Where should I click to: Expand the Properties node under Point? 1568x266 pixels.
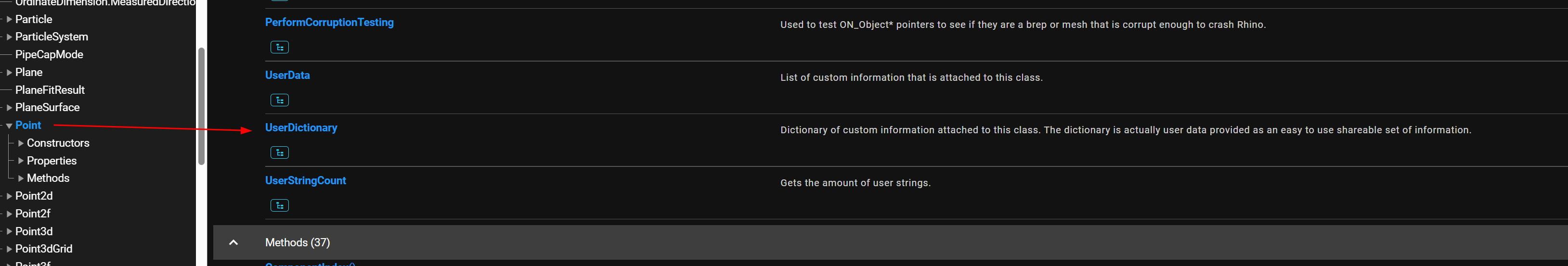click(x=21, y=161)
